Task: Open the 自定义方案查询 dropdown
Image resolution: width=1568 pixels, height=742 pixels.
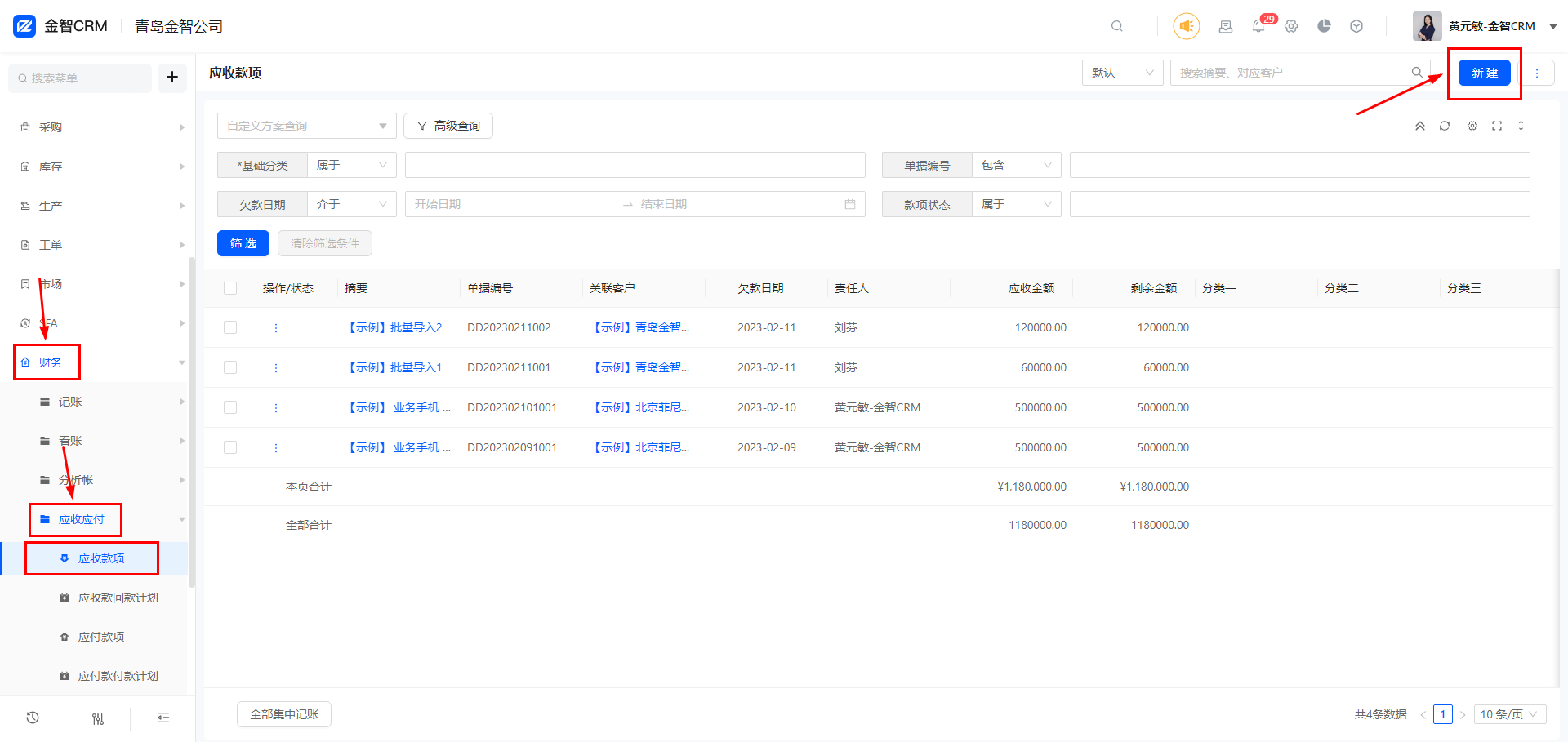Action: pos(307,126)
